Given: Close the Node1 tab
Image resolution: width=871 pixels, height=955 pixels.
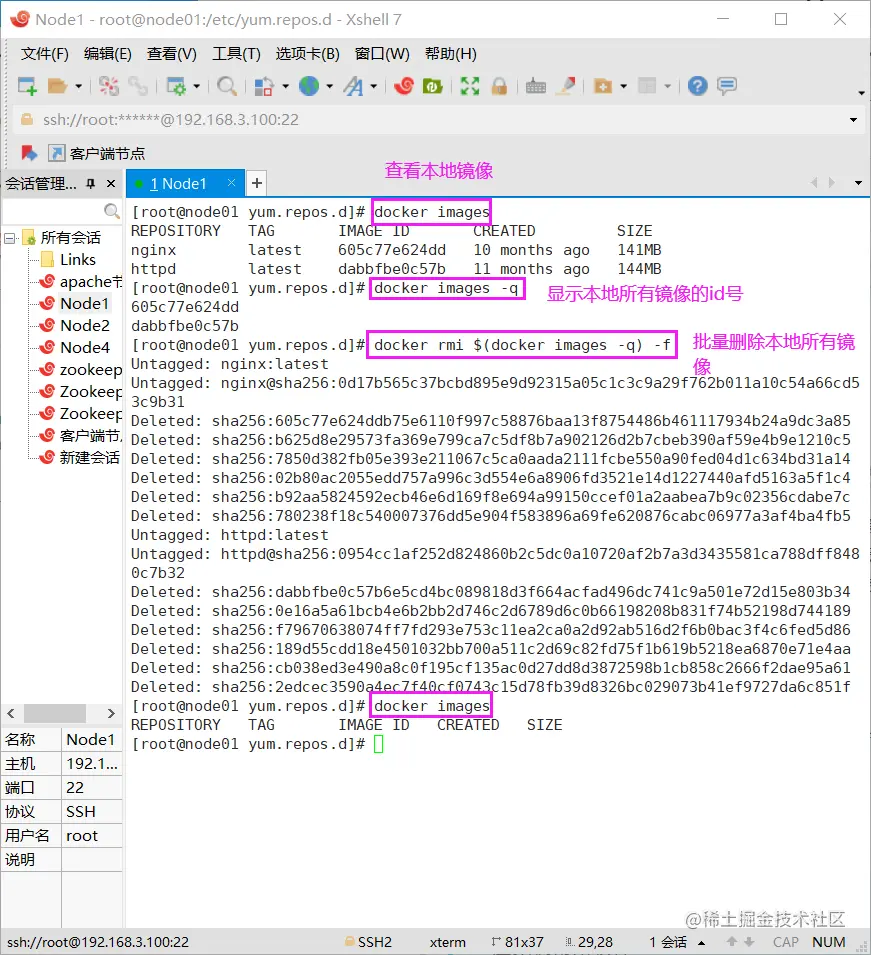Looking at the screenshot, I should [x=231, y=183].
